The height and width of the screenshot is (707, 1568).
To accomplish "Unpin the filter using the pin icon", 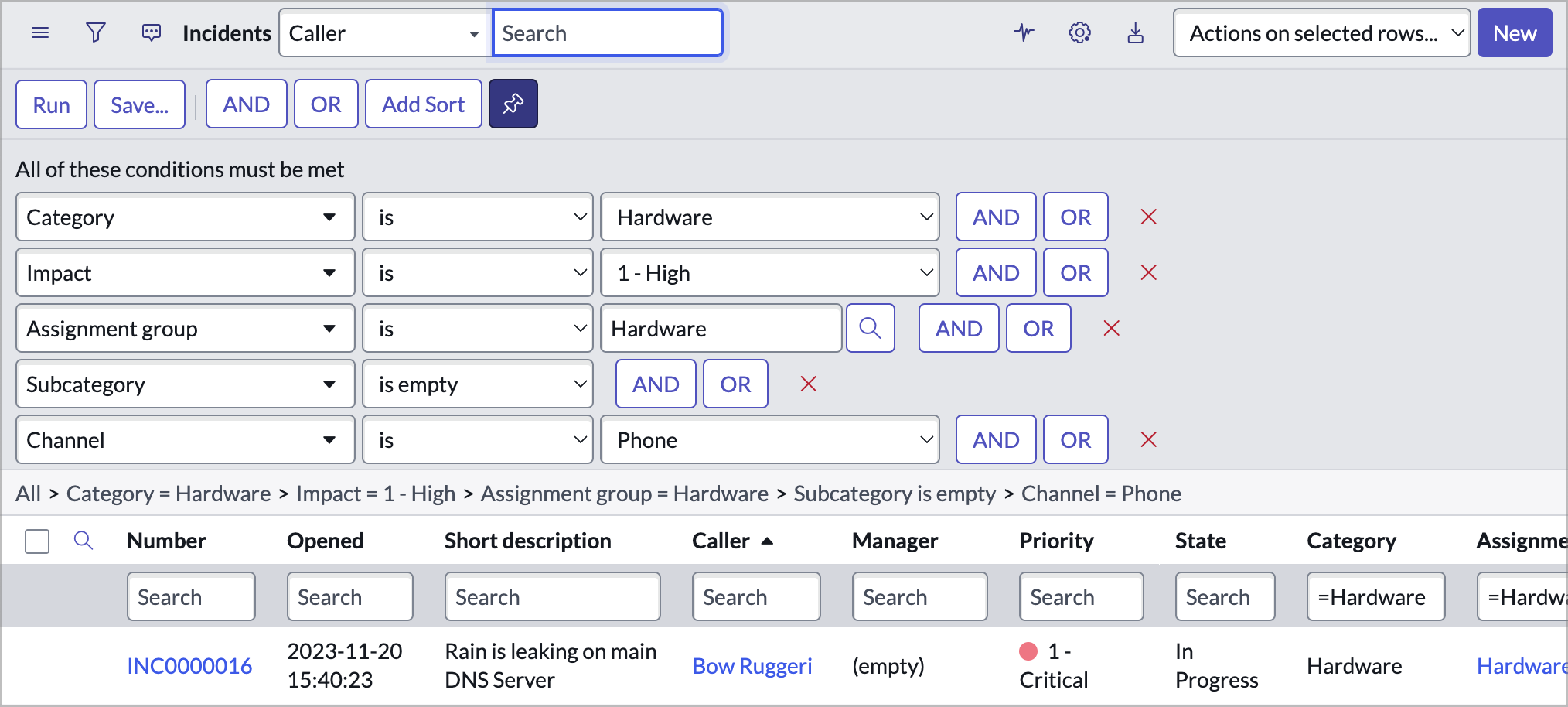I will [513, 103].
